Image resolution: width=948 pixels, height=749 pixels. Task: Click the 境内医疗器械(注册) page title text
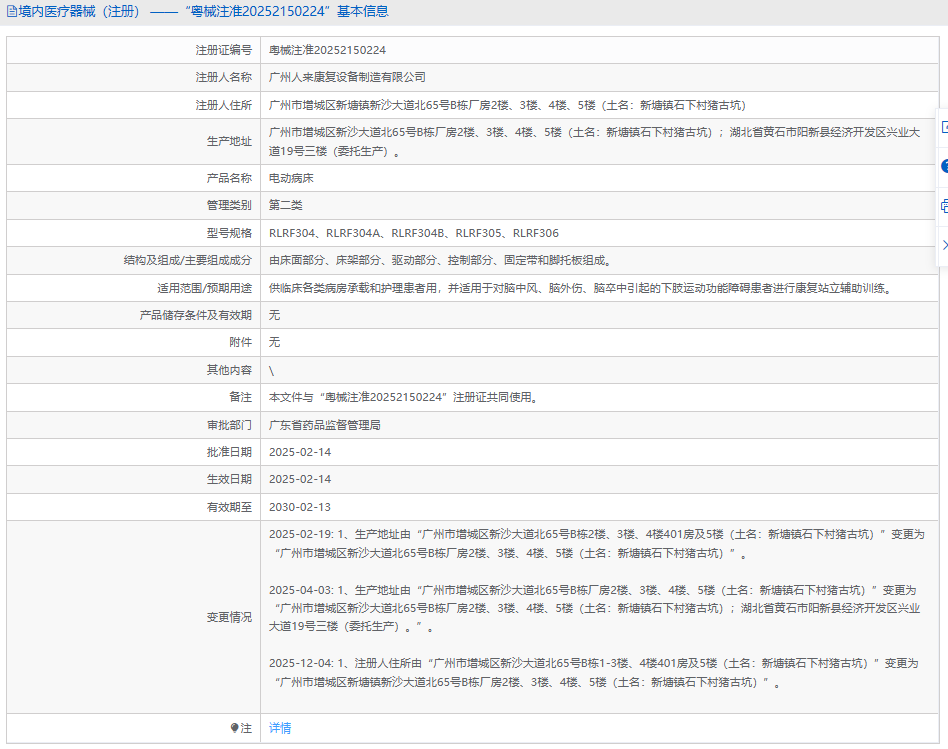click(80, 11)
